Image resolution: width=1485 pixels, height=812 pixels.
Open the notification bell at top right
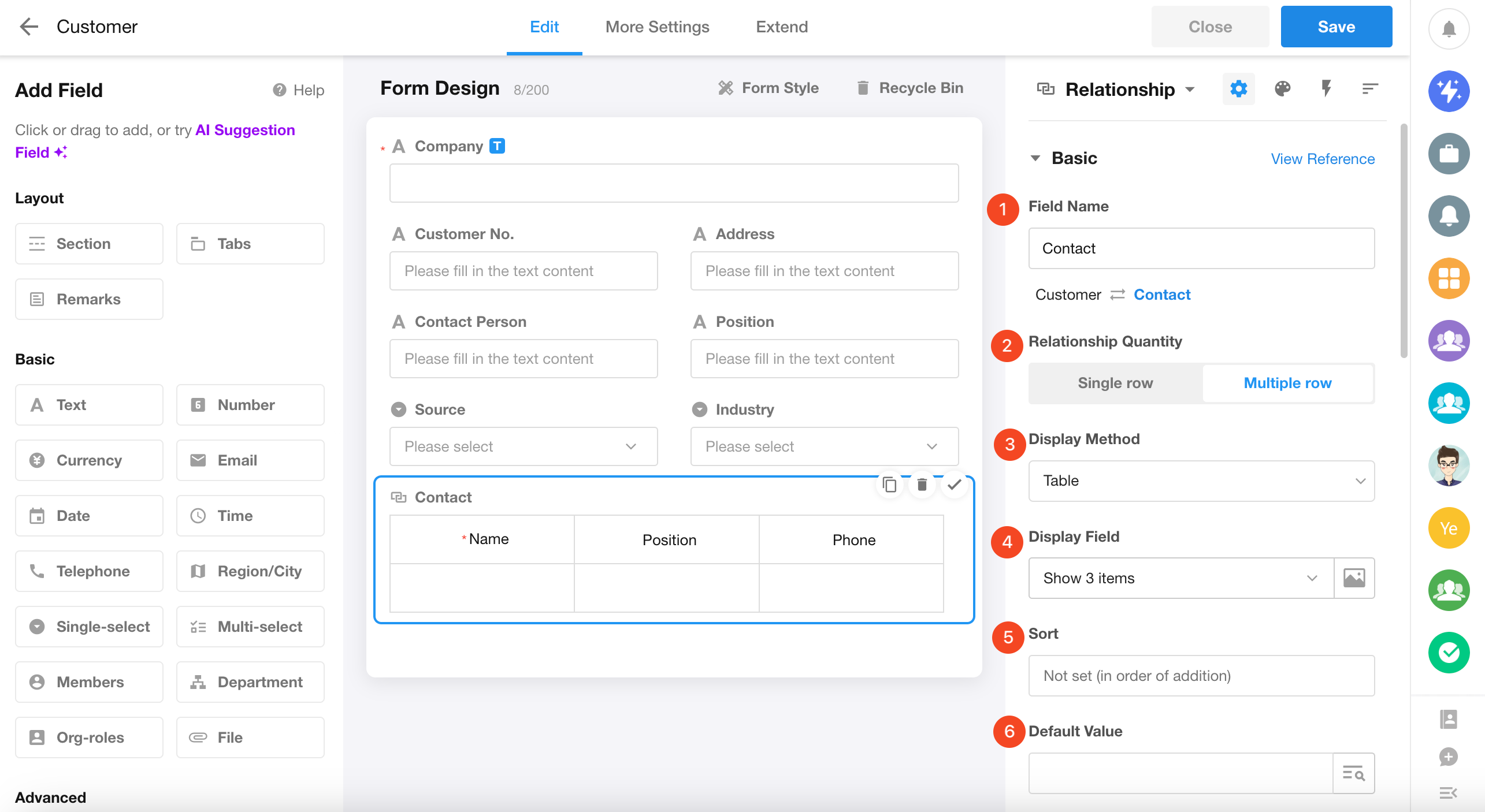point(1448,28)
